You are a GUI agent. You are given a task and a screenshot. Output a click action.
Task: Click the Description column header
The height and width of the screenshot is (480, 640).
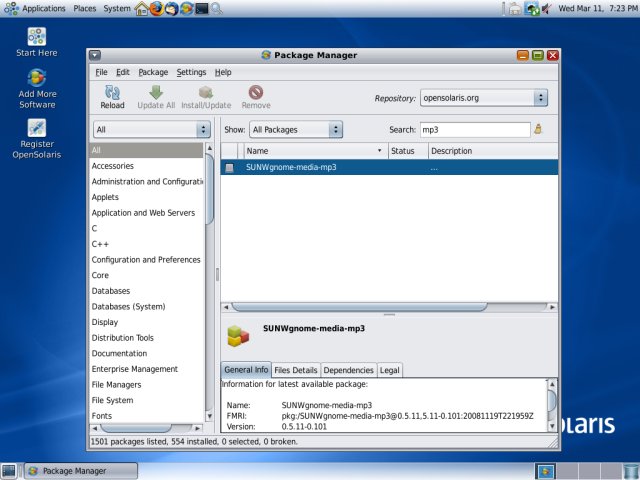(493, 151)
